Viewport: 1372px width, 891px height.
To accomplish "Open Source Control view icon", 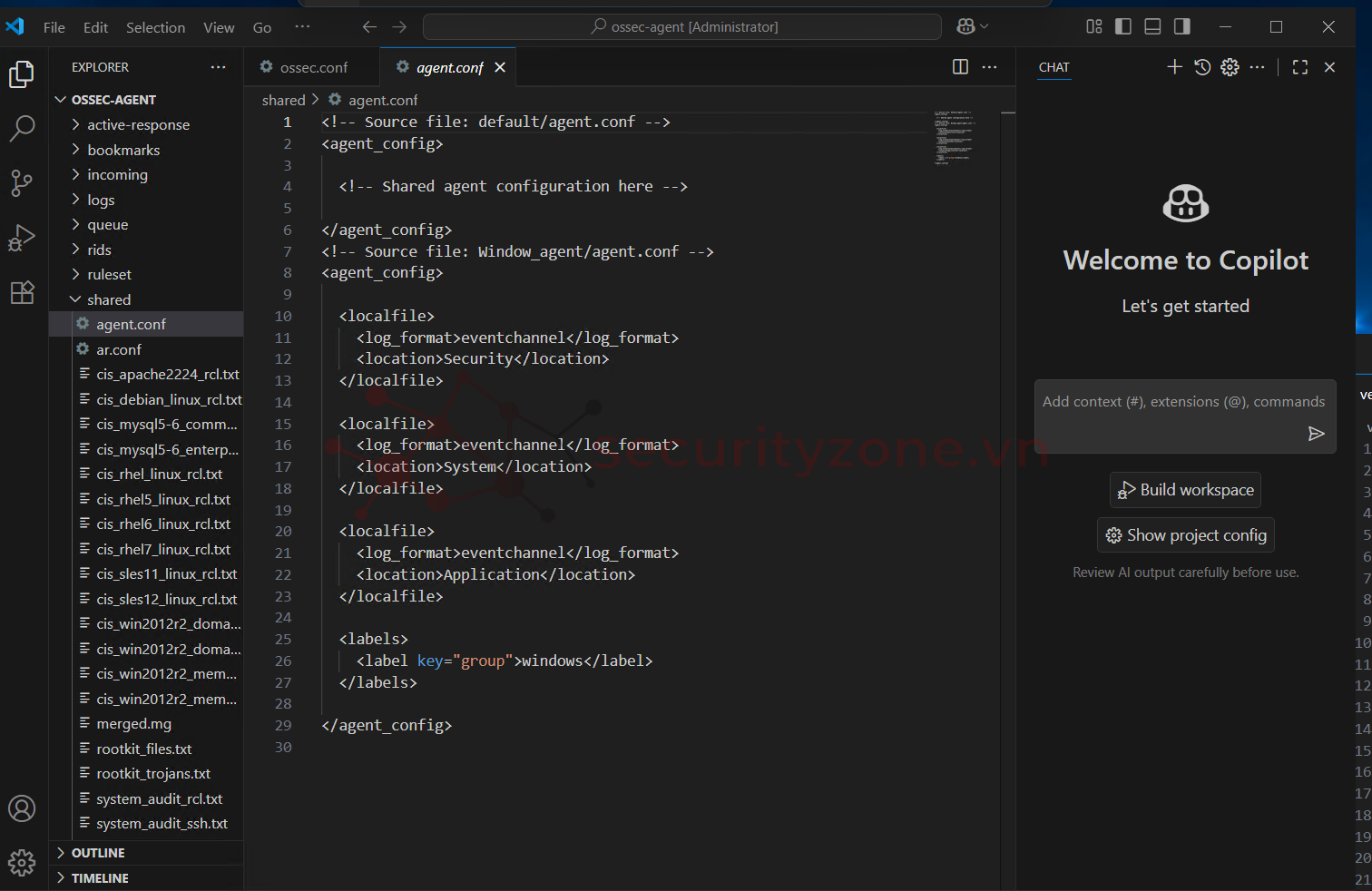I will (22, 183).
